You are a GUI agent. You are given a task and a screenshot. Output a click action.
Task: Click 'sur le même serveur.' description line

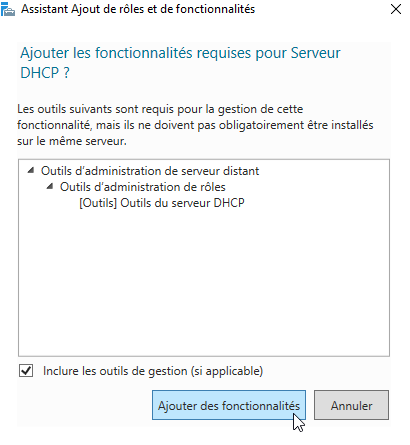pyautogui.click(x=72, y=141)
